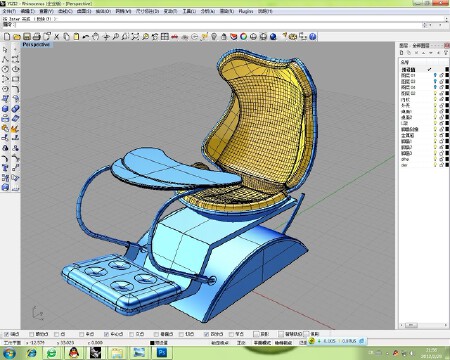The height and width of the screenshot is (360, 450).
Task: Open the QQ penguin taskbar icon
Action: pos(74,353)
